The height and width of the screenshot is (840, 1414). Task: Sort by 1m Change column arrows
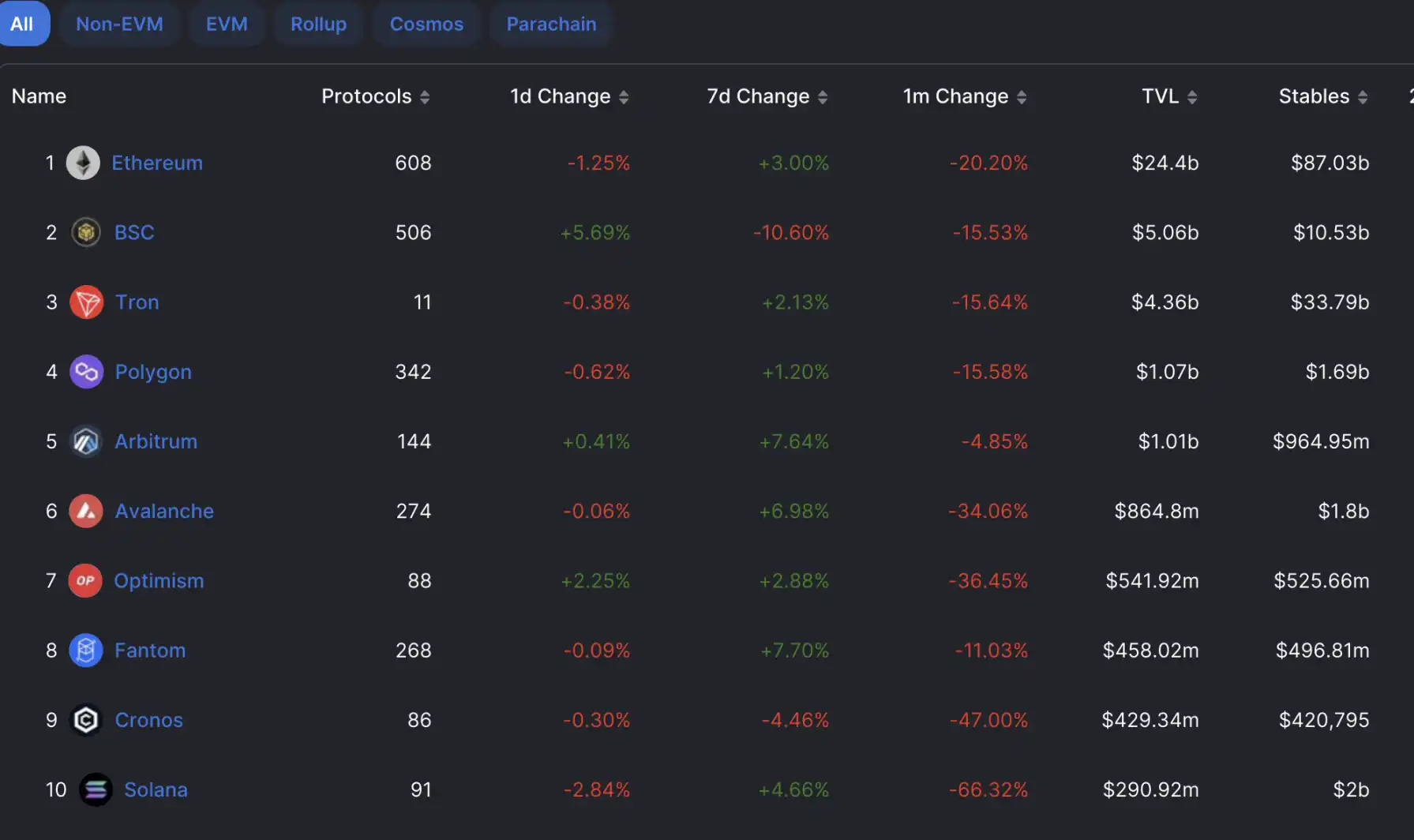1022,97
